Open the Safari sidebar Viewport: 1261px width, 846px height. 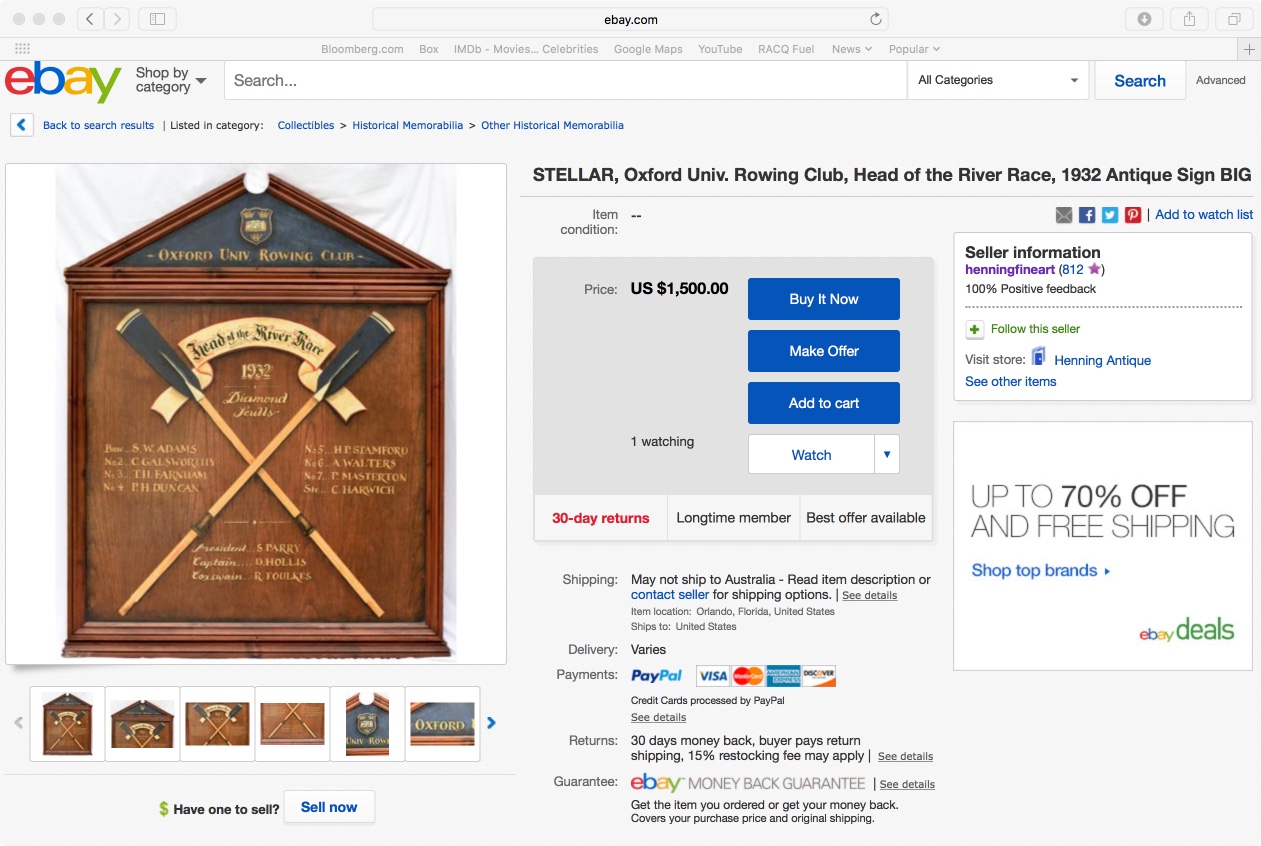(158, 19)
